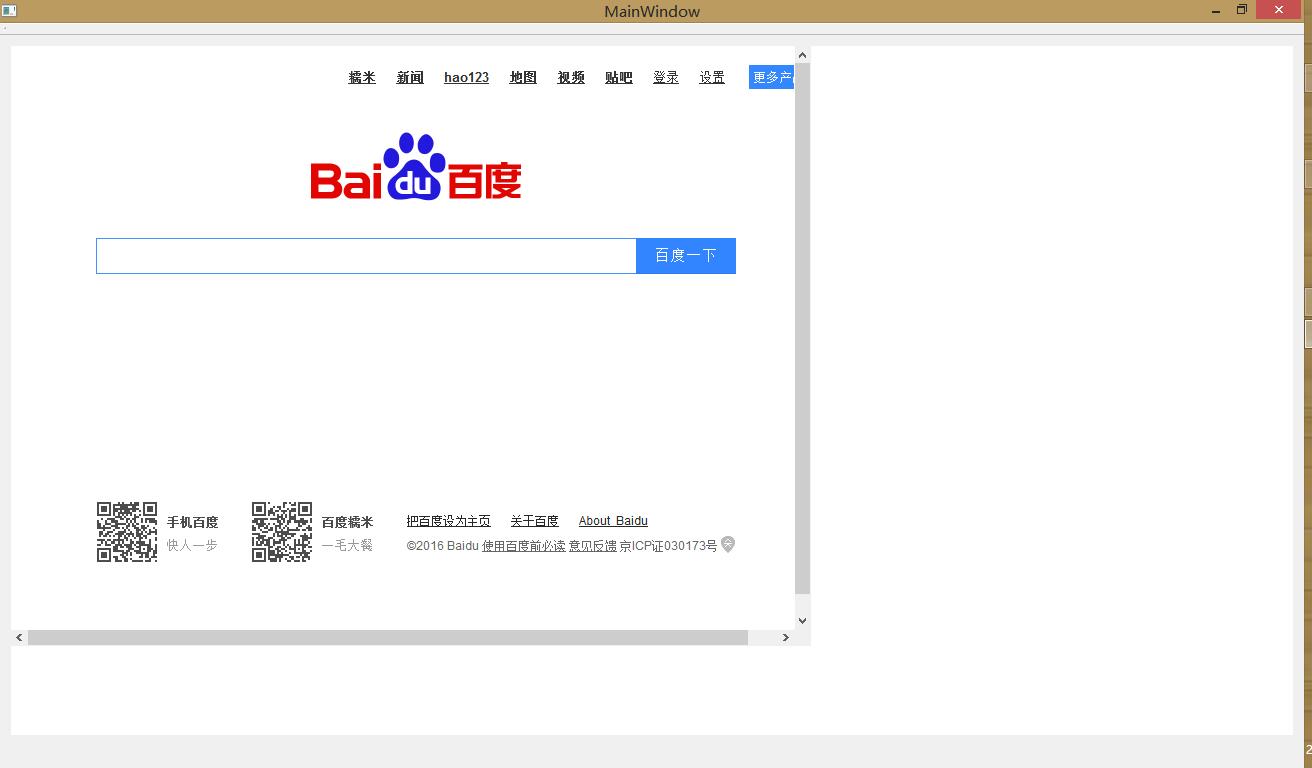The height and width of the screenshot is (768, 1312).
Task: Open the 设置 settings link
Action: tap(712, 77)
